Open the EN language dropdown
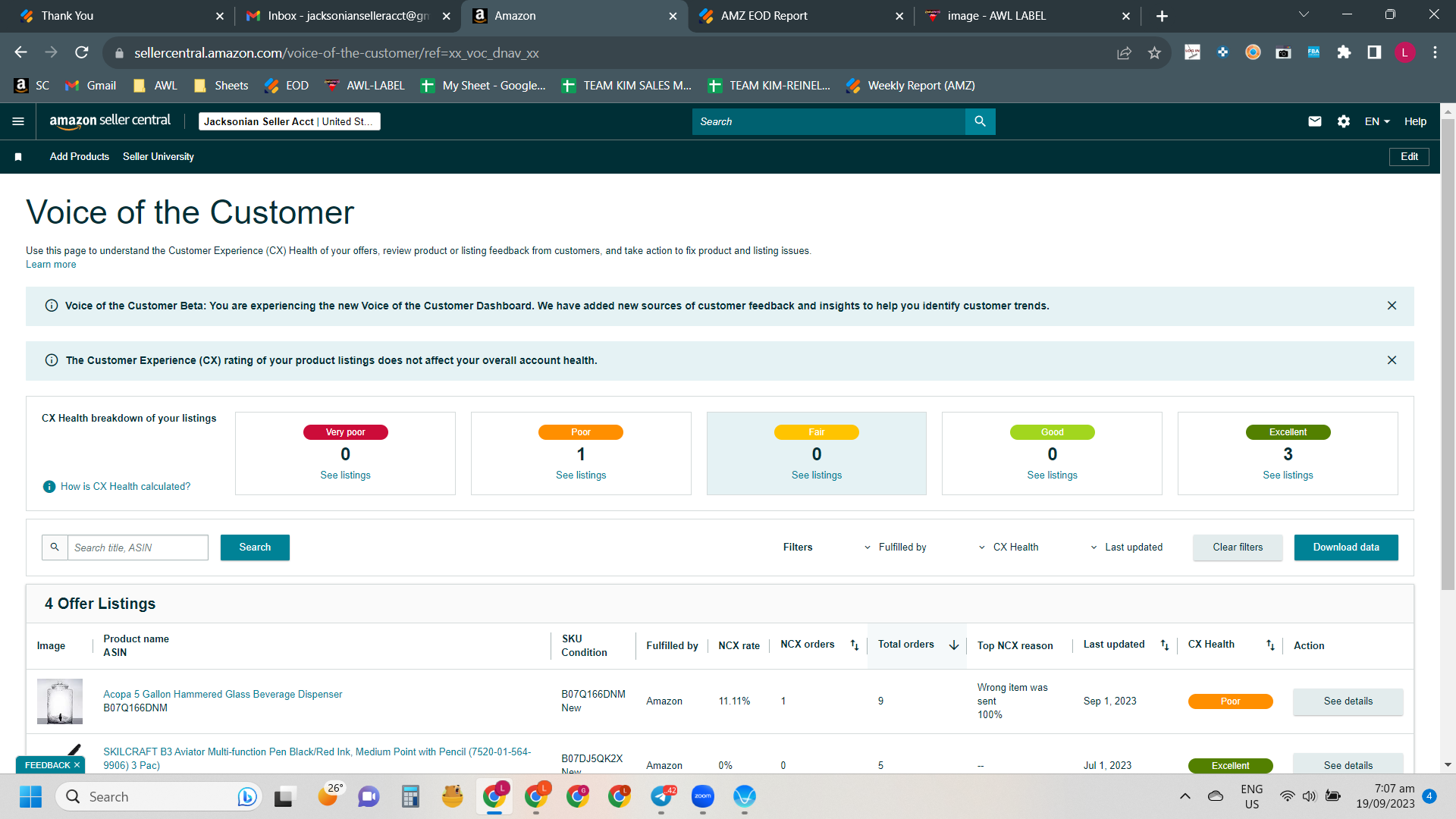 1377,121
